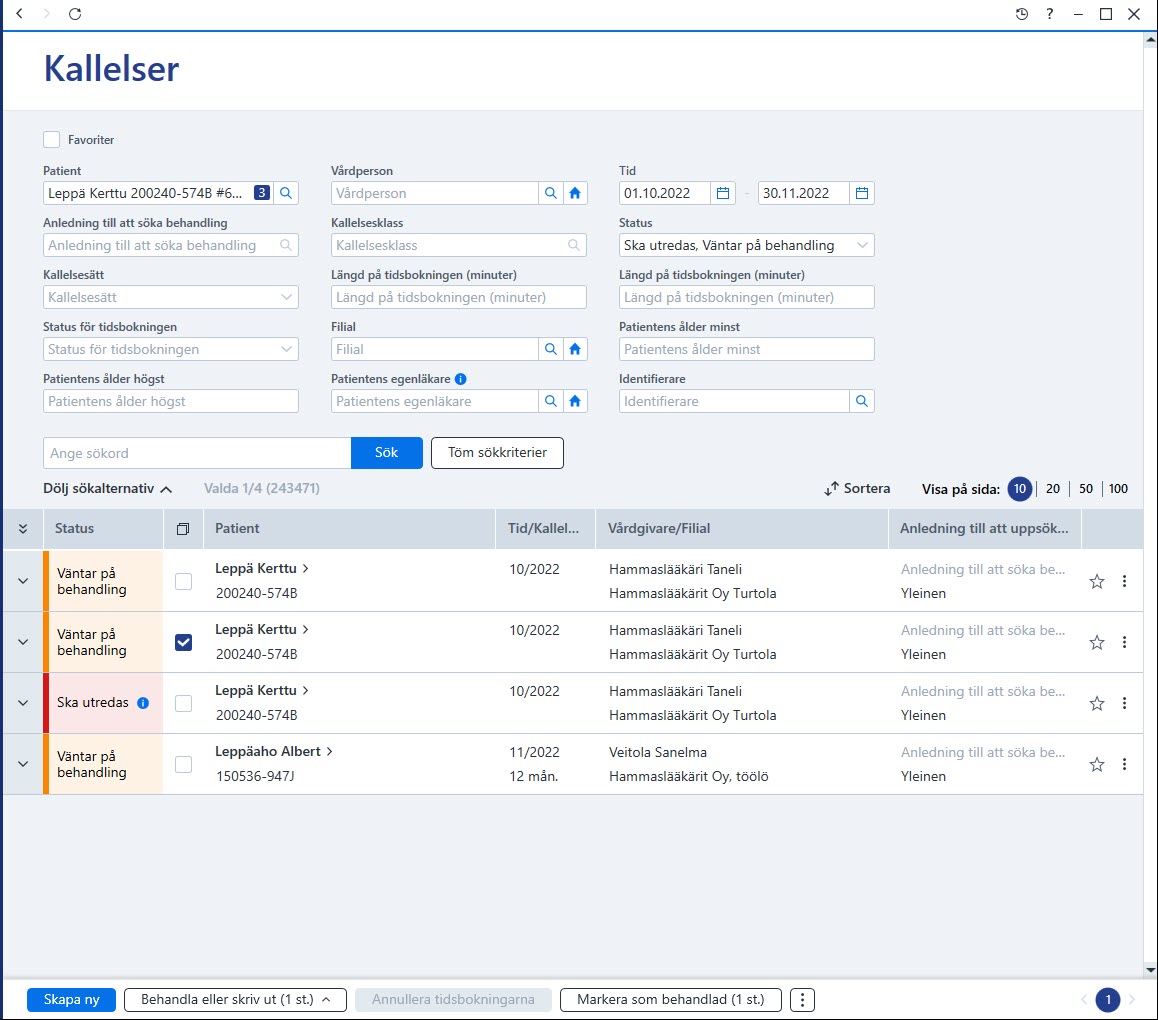The width and height of the screenshot is (1158, 1020).
Task: Uncheck the selected Leppä Kerttu row checkbox
Action: (183, 642)
